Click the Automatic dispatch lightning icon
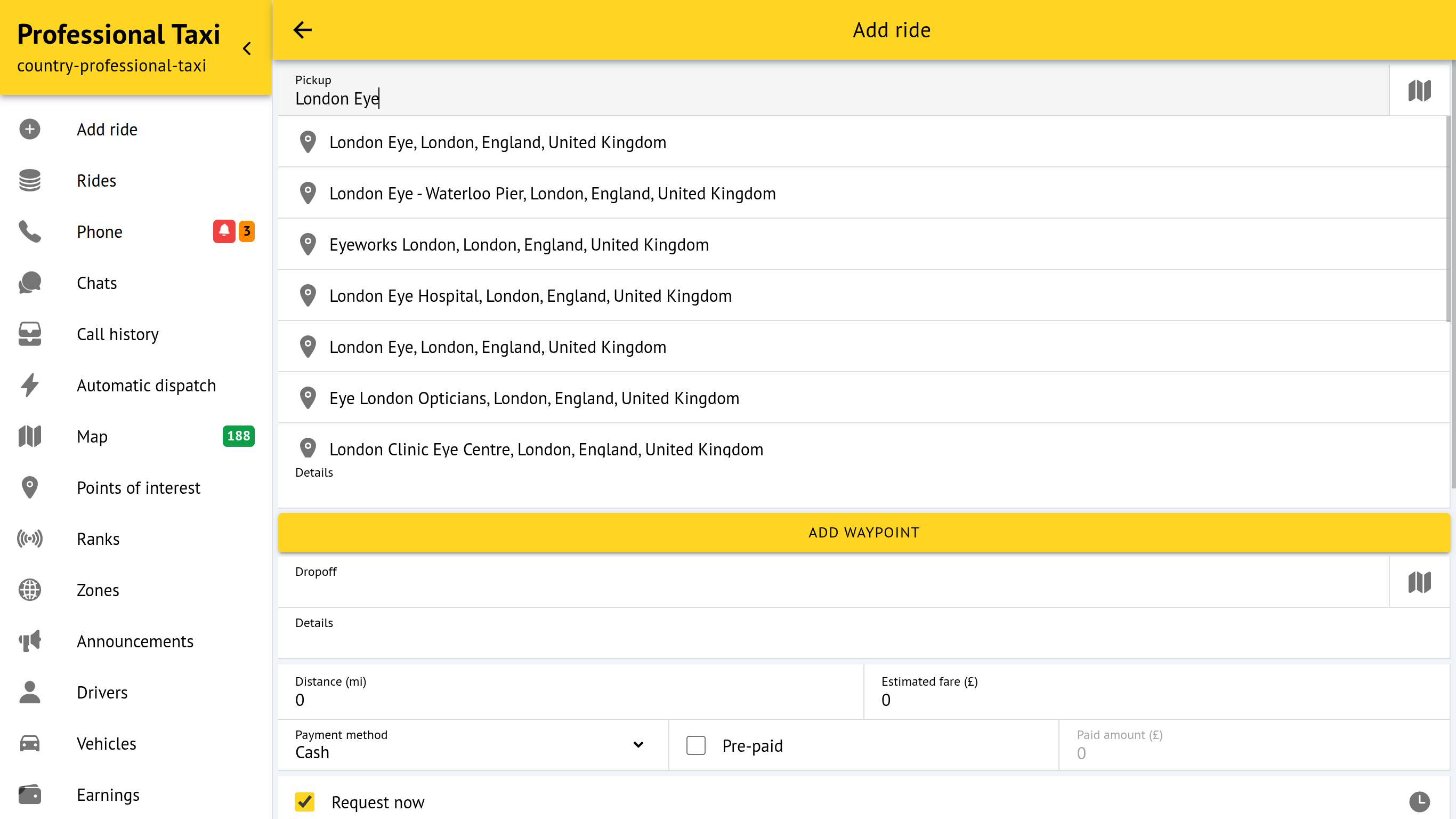Image resolution: width=1456 pixels, height=819 pixels. click(x=29, y=385)
